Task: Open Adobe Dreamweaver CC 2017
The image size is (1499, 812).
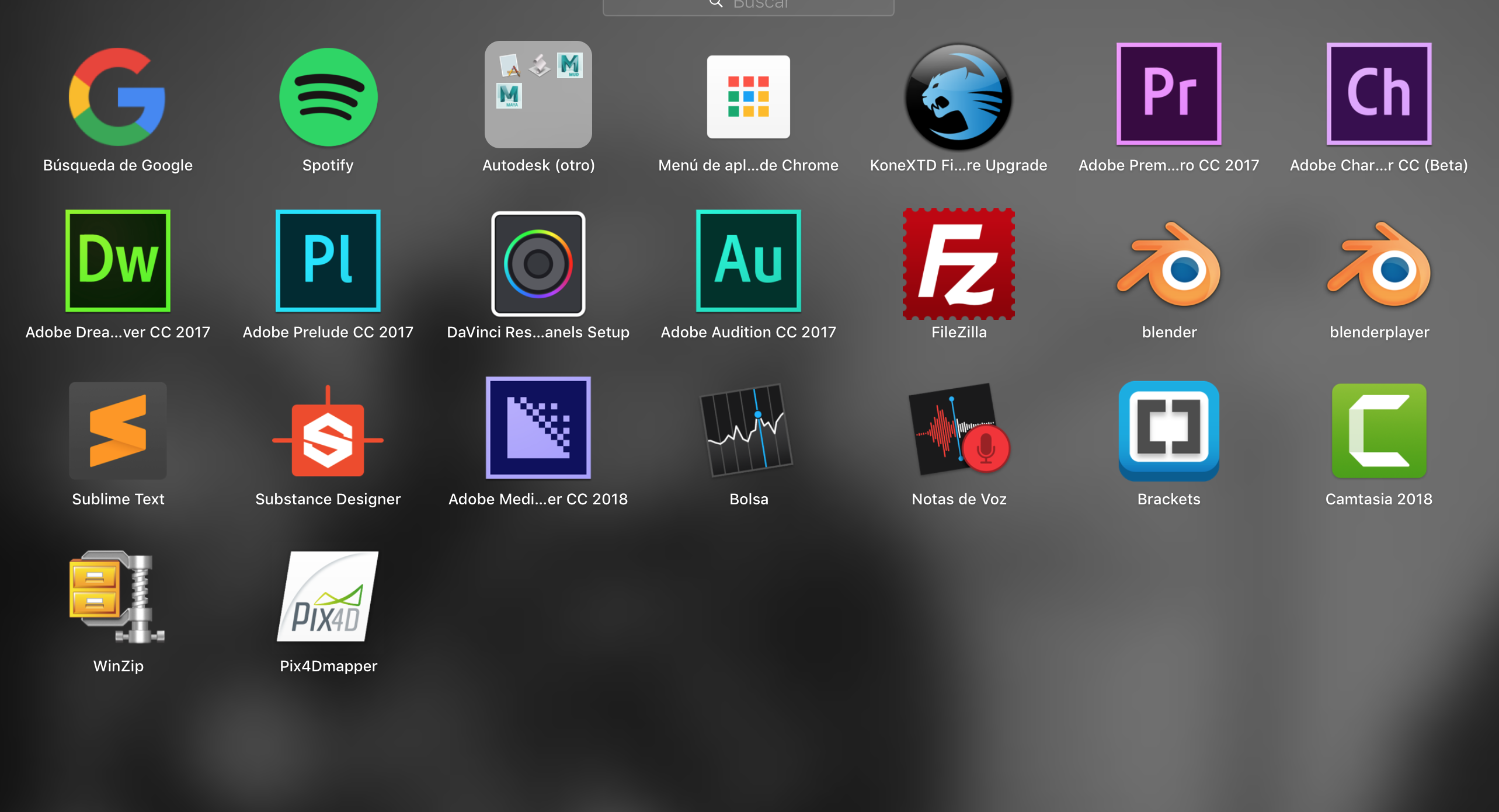Action: pos(117,261)
